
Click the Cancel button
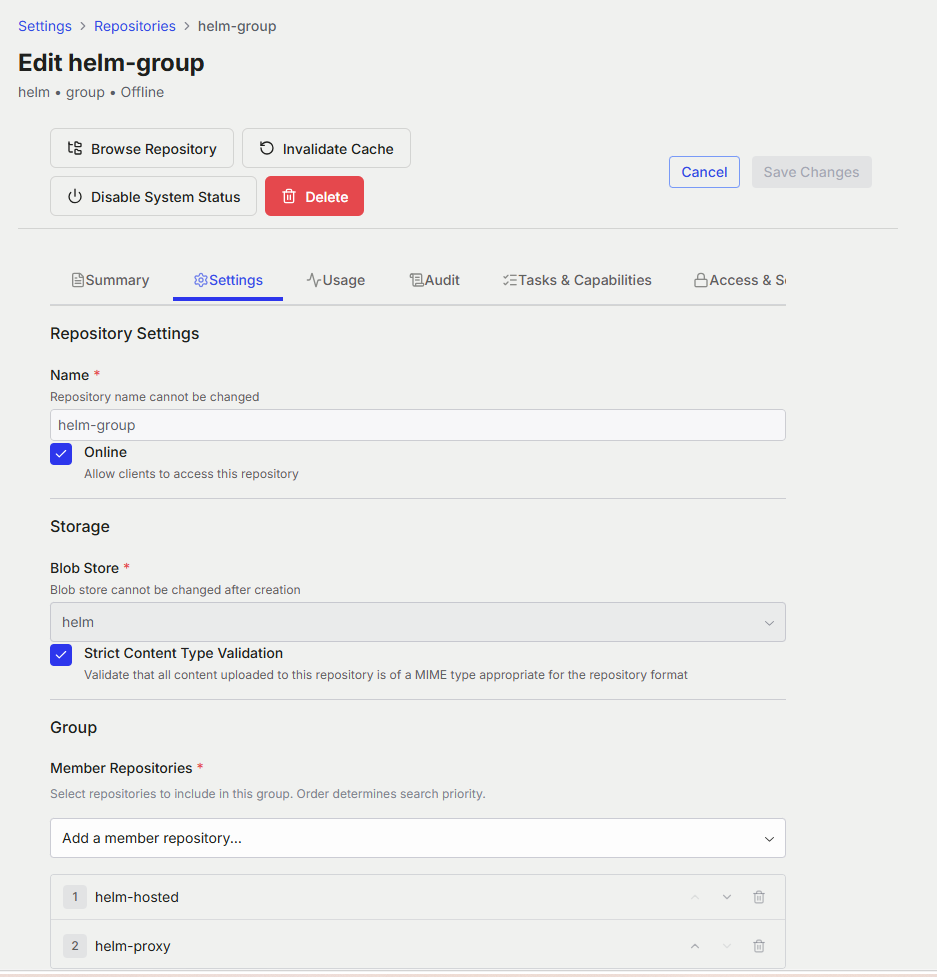pyautogui.click(x=704, y=172)
